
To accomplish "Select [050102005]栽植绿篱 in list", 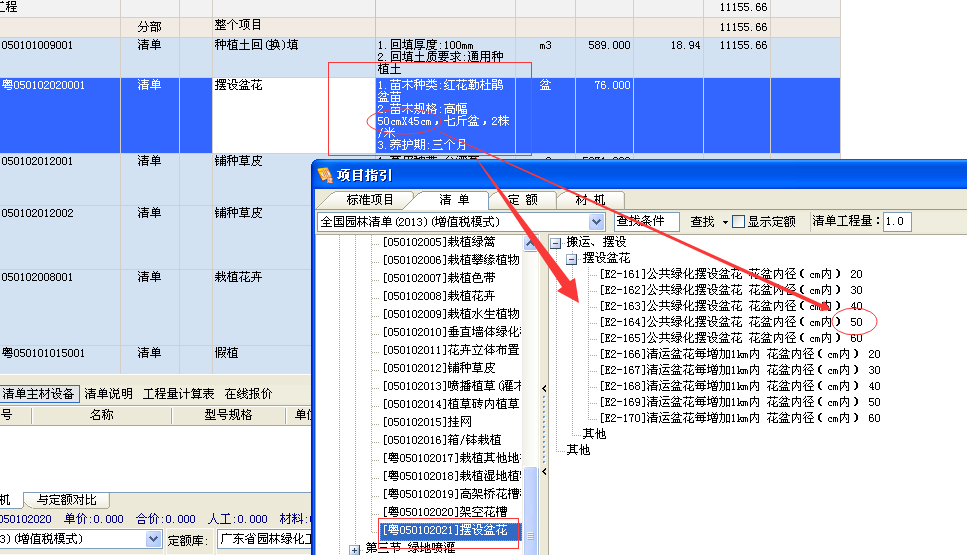I will (438, 242).
